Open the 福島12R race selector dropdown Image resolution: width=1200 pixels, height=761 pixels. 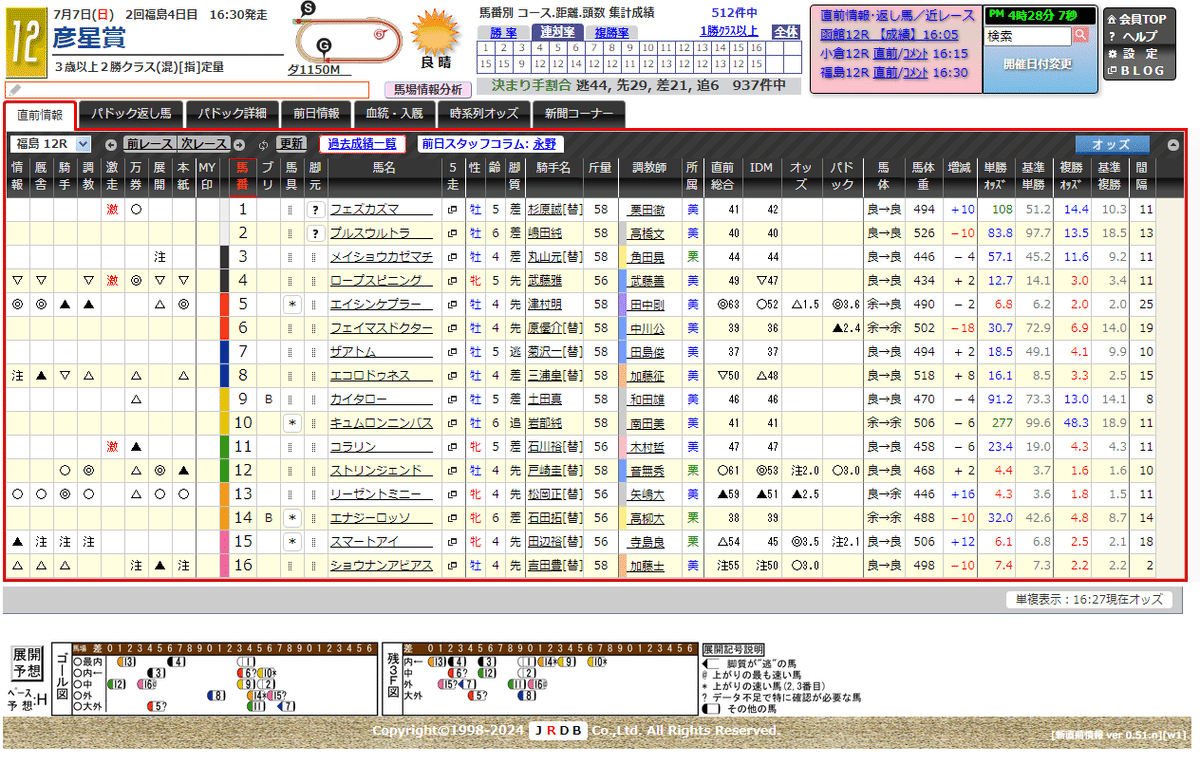tap(82, 141)
